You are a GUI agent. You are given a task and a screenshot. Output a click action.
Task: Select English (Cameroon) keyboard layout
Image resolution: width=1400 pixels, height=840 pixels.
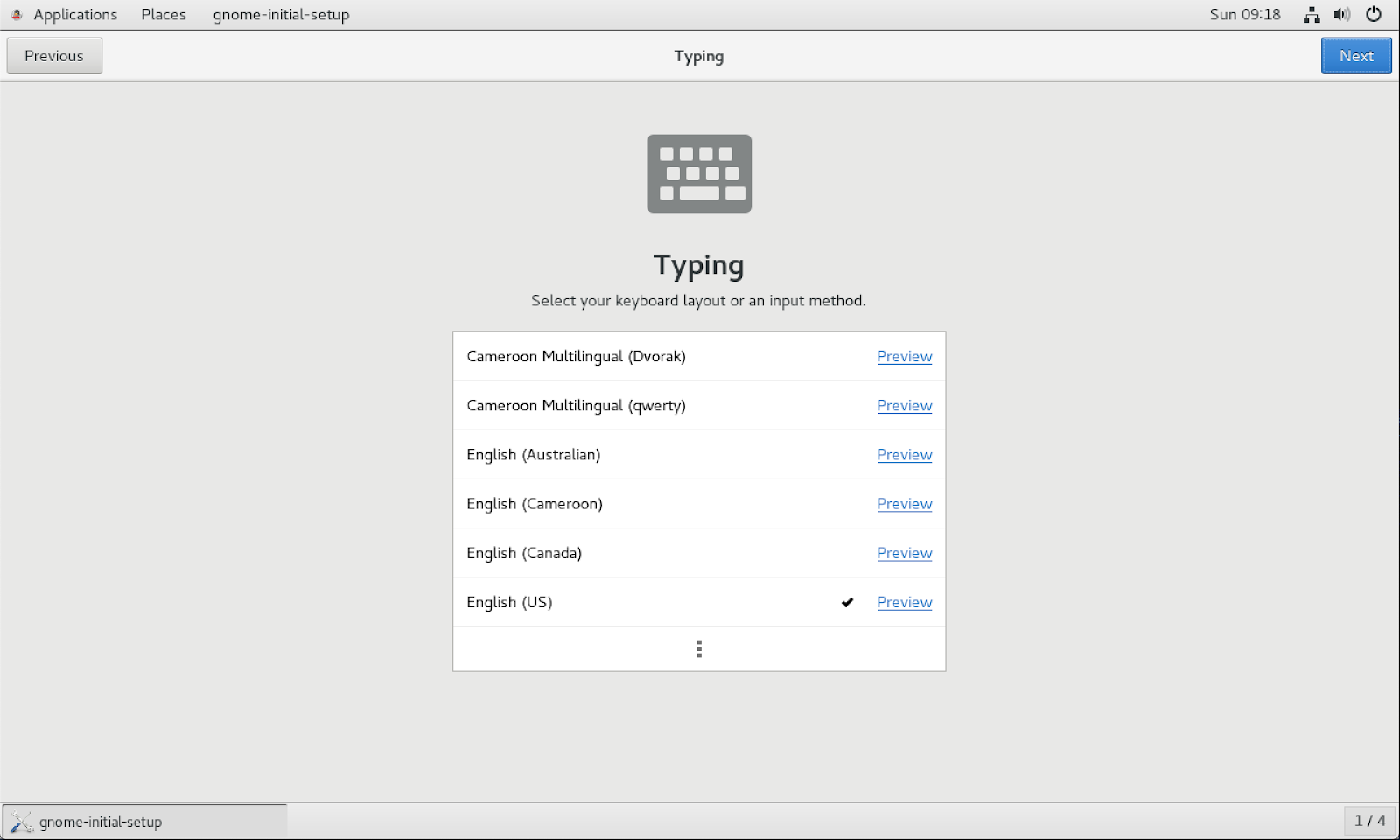pos(699,504)
